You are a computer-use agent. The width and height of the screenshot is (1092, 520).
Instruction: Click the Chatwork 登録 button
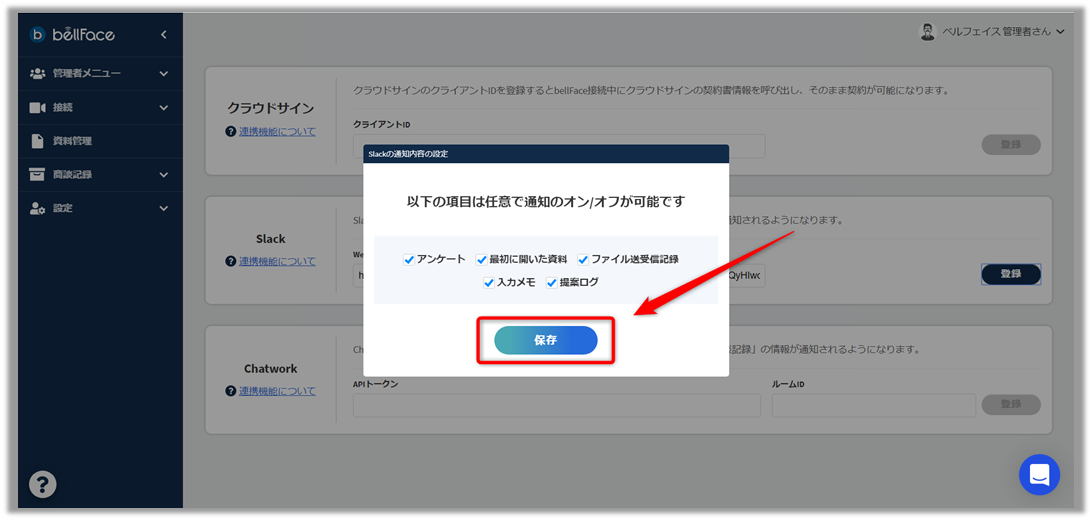click(x=1011, y=404)
